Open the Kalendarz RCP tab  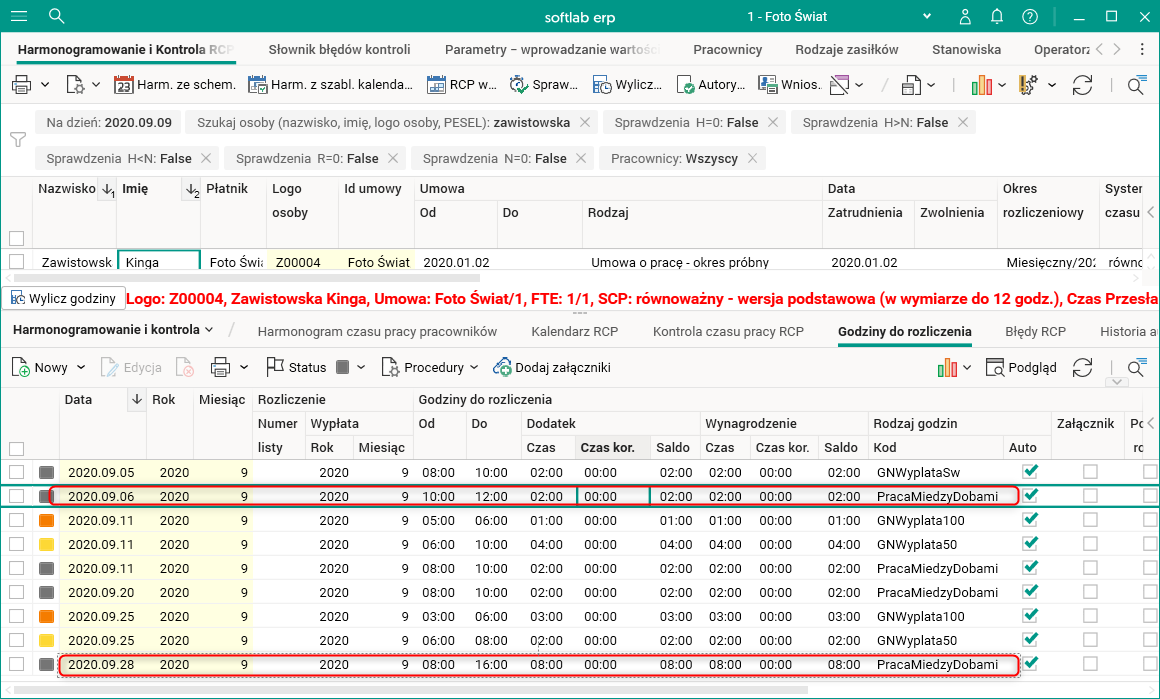(x=574, y=331)
